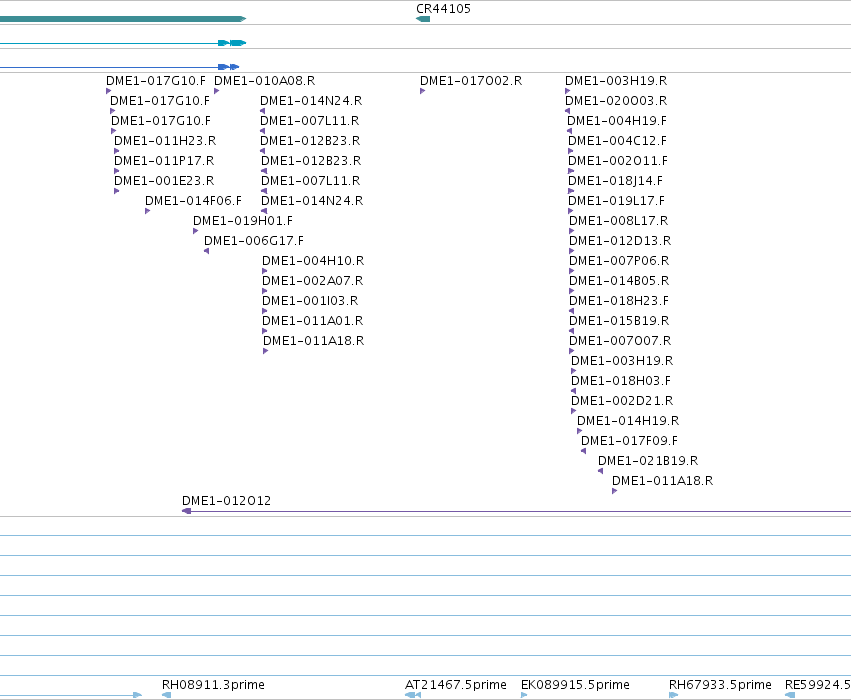This screenshot has height=700, width=851.
Task: Click the cyan transcript exon blocks in second track
Action: tap(232, 43)
